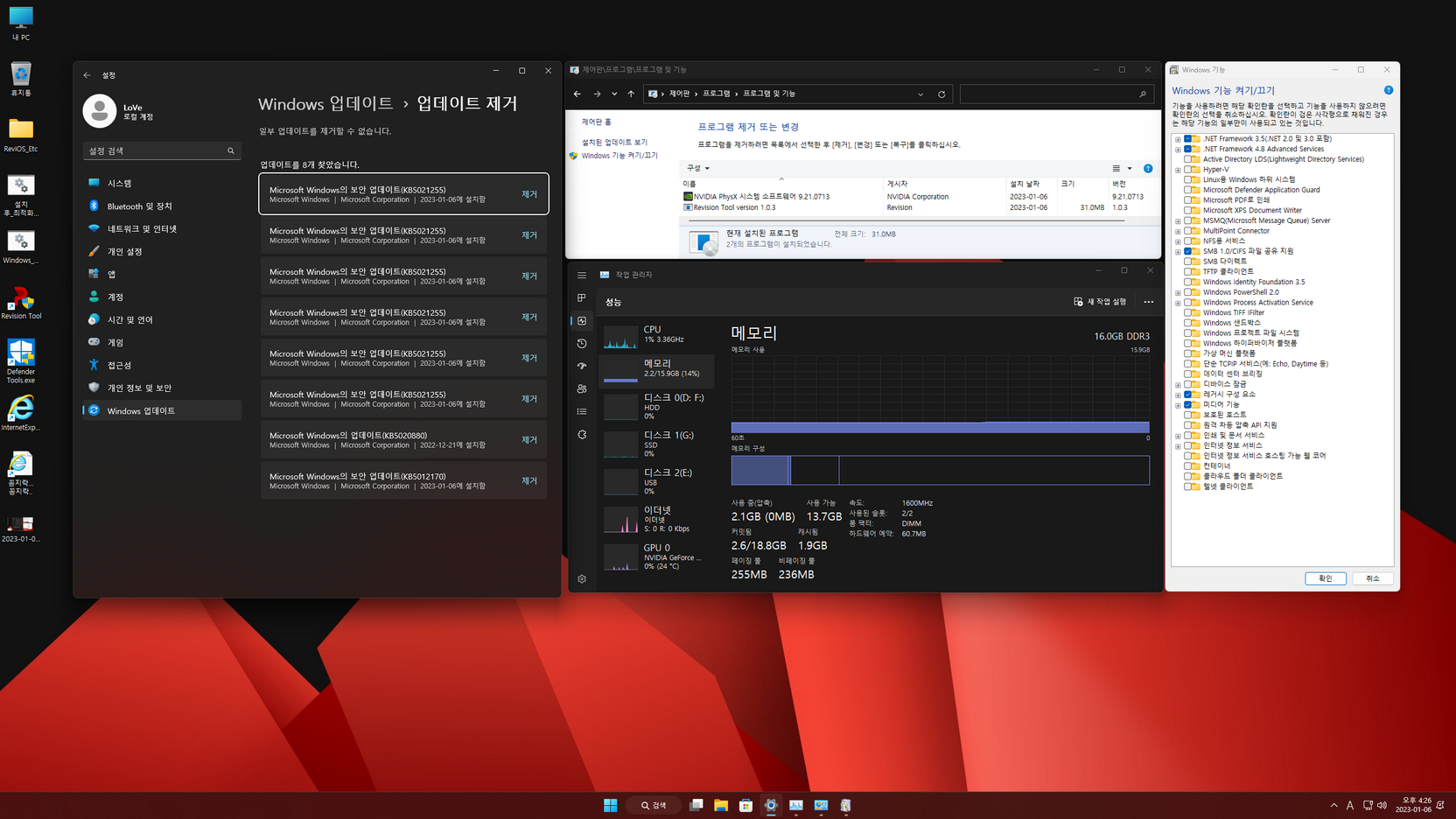Open 개인 정보 및 보안 in Settings
The image size is (1456, 819).
coord(162,388)
